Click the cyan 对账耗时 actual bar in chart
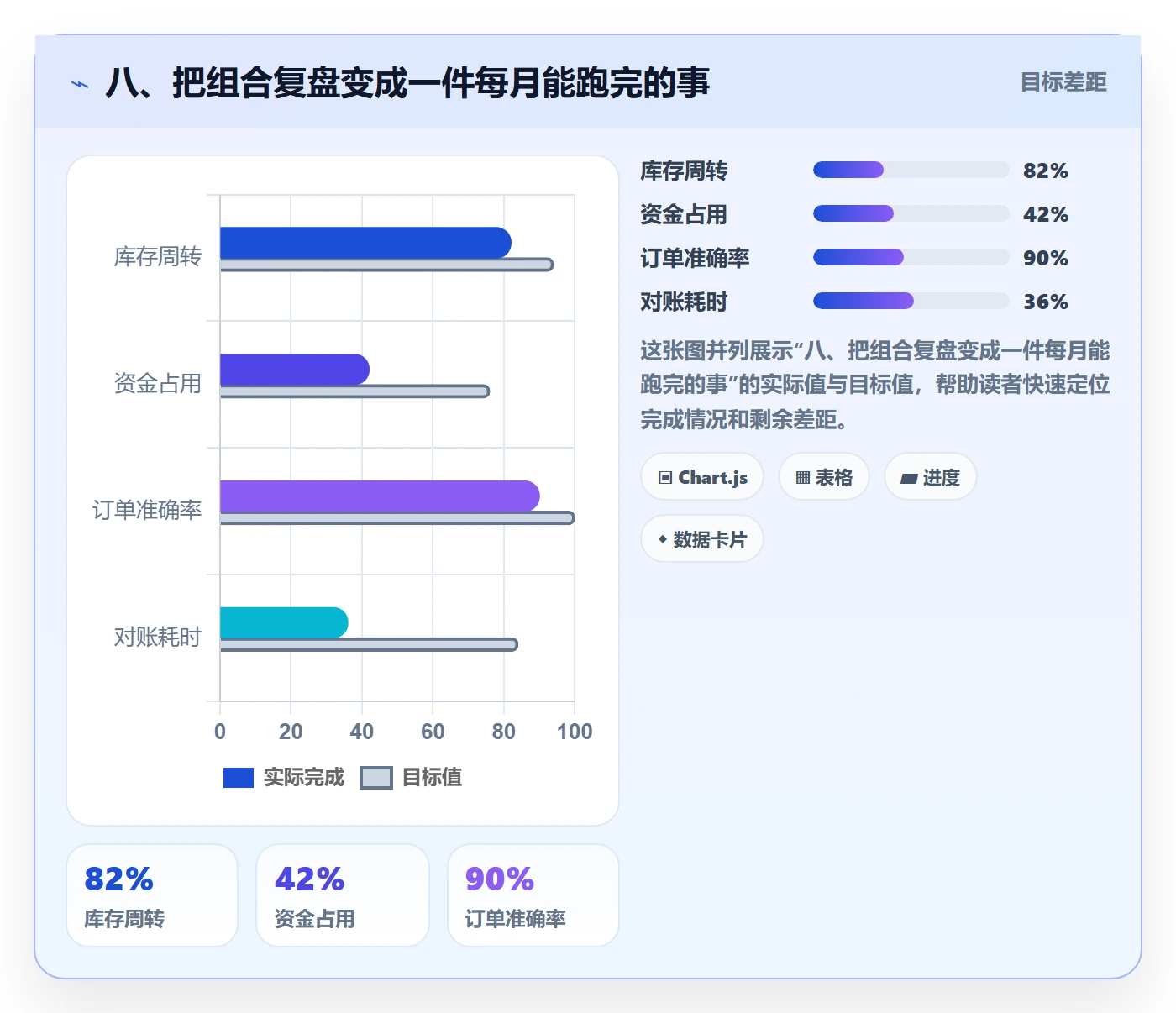1176x1013 pixels. [x=284, y=623]
